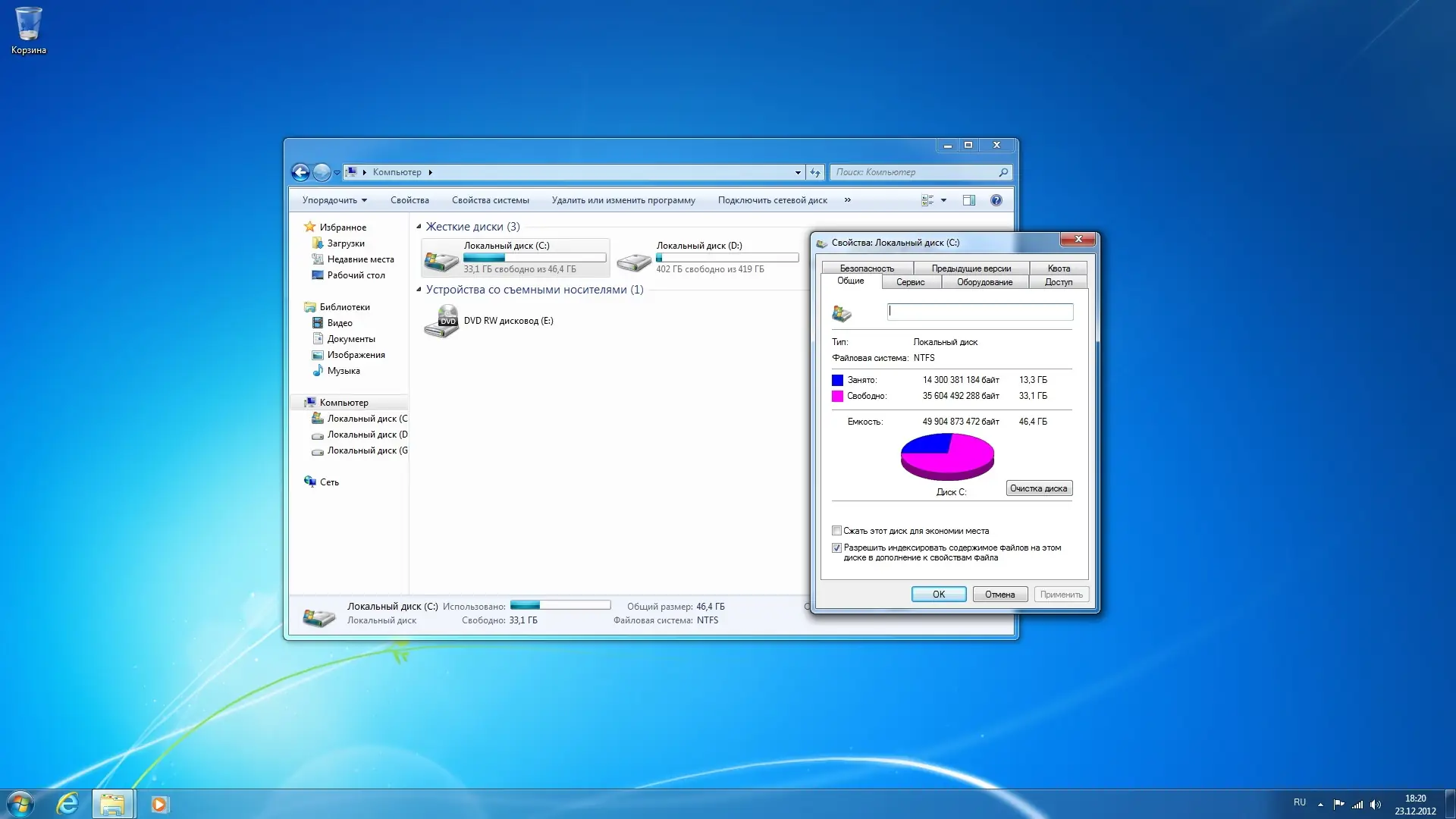Toggle the preview pane icon

(968, 200)
